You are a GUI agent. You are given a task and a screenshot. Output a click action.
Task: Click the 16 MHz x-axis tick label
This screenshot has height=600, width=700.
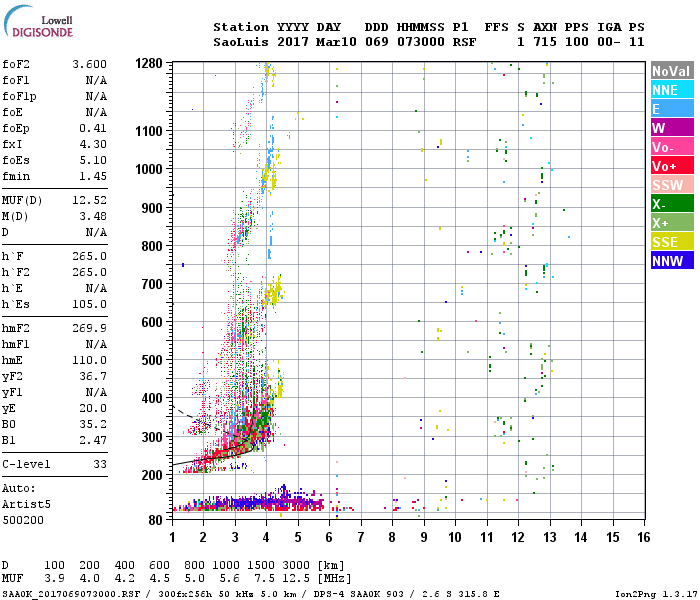644,537
